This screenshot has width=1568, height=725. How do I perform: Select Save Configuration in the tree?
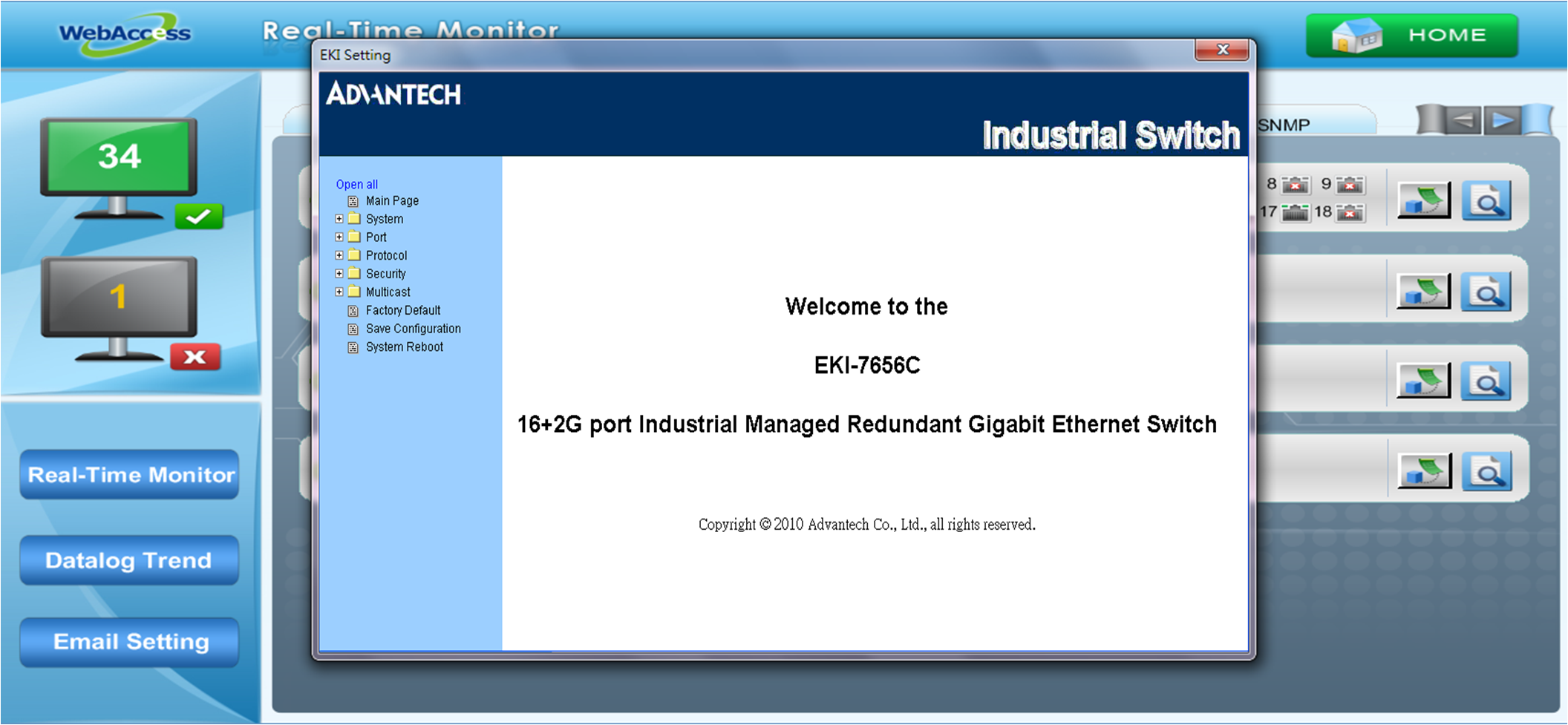[414, 329]
